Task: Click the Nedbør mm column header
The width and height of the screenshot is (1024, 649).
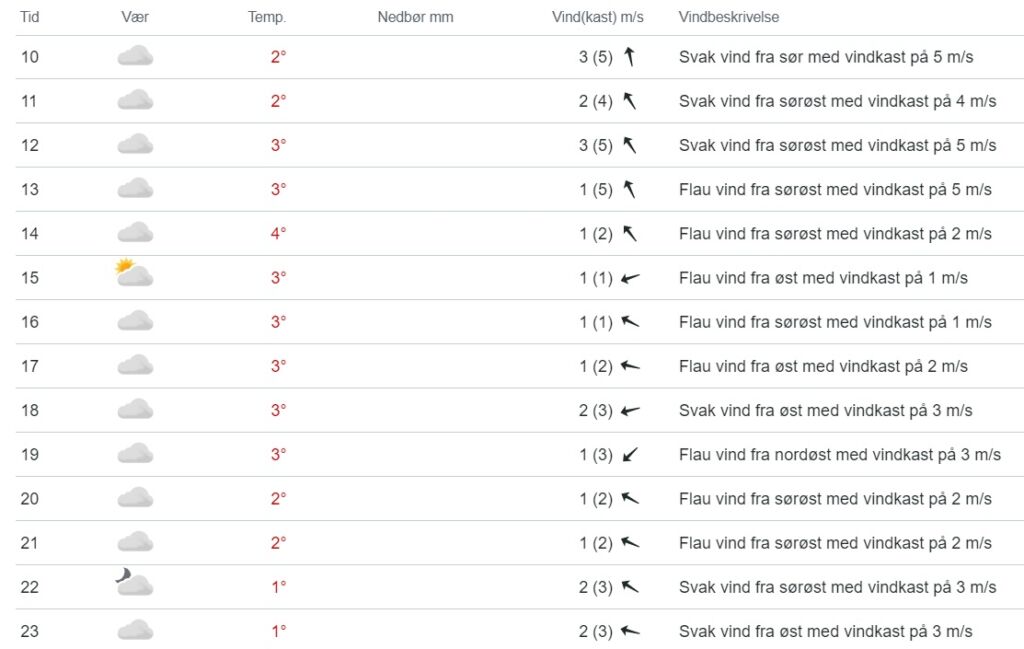Action: click(x=415, y=17)
